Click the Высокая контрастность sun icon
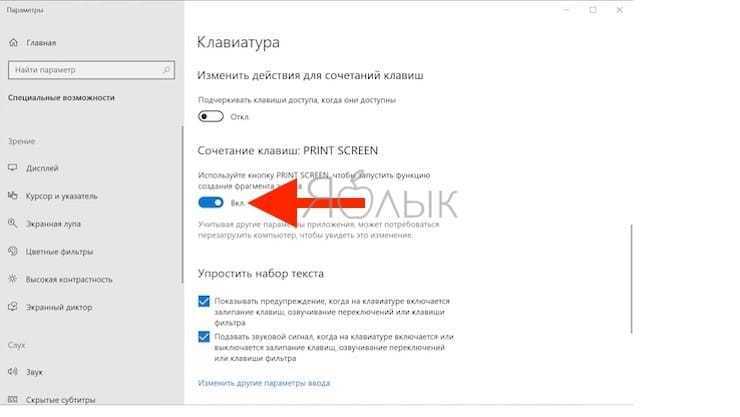Image resolution: width=740 pixels, height=417 pixels. click(x=13, y=279)
